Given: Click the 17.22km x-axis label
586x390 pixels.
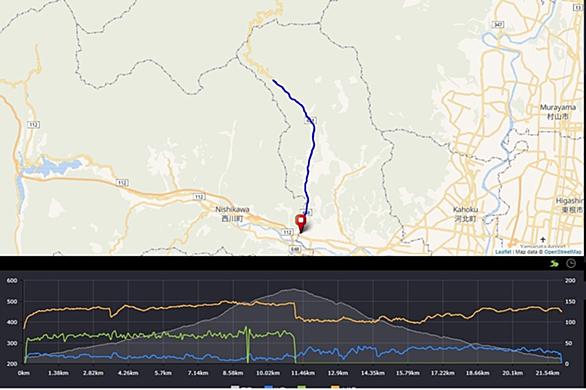Looking at the screenshot, I should coord(442,373).
